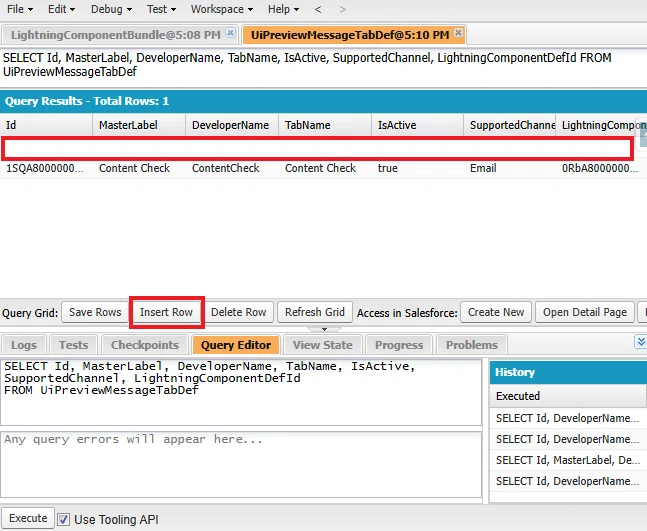The image size is (647, 531).
Task: Open the Test menu
Action: point(161,9)
